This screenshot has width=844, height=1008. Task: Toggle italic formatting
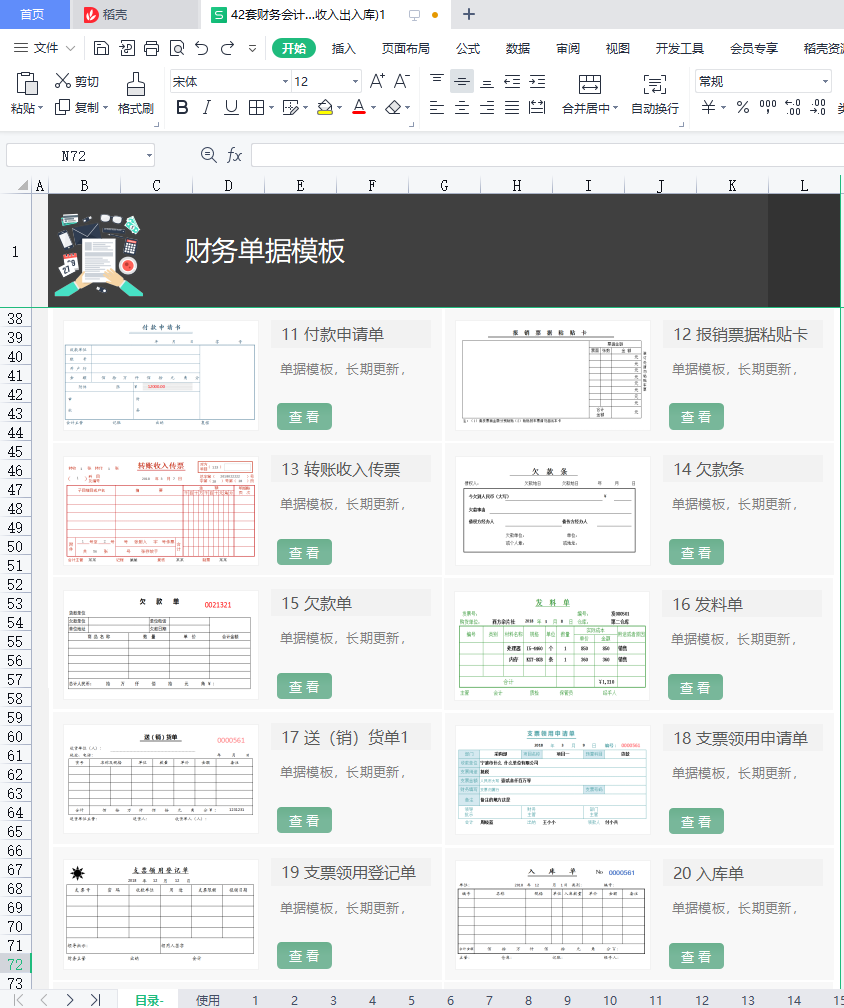tap(207, 107)
